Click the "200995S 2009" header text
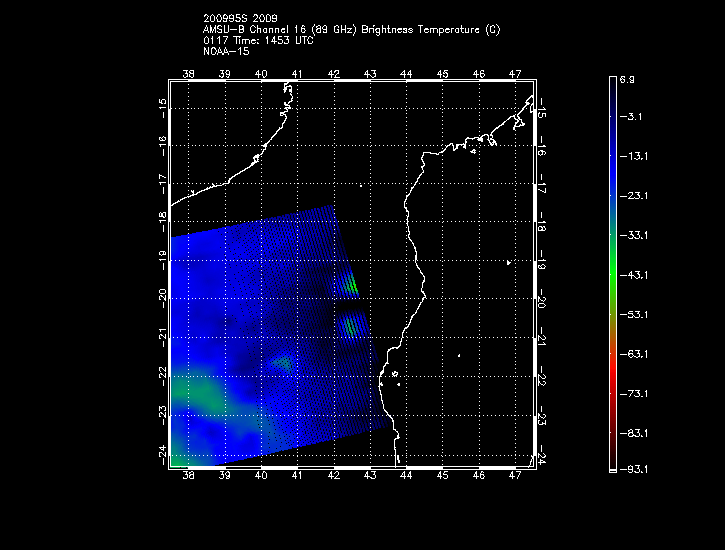Screen dimensions: 725x550 [239, 19]
